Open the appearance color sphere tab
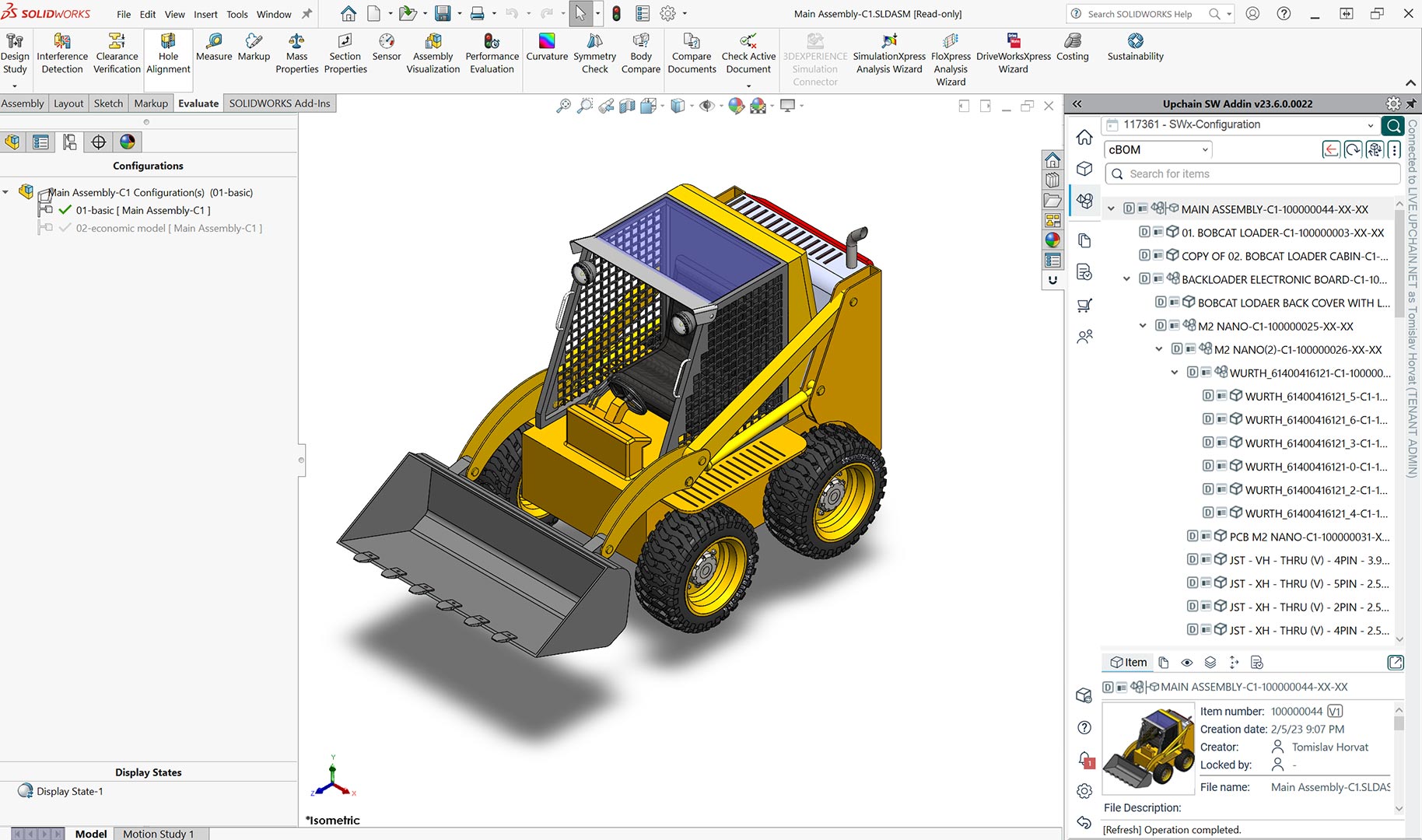 coord(128,142)
